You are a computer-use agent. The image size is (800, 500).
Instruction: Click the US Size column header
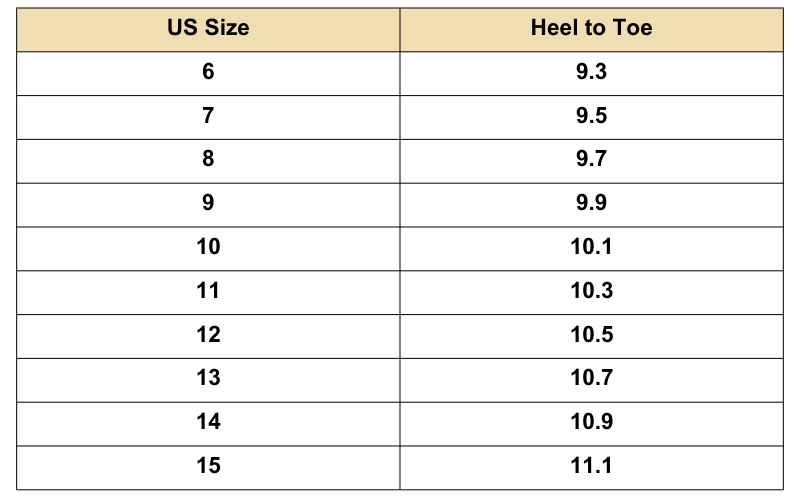208,28
